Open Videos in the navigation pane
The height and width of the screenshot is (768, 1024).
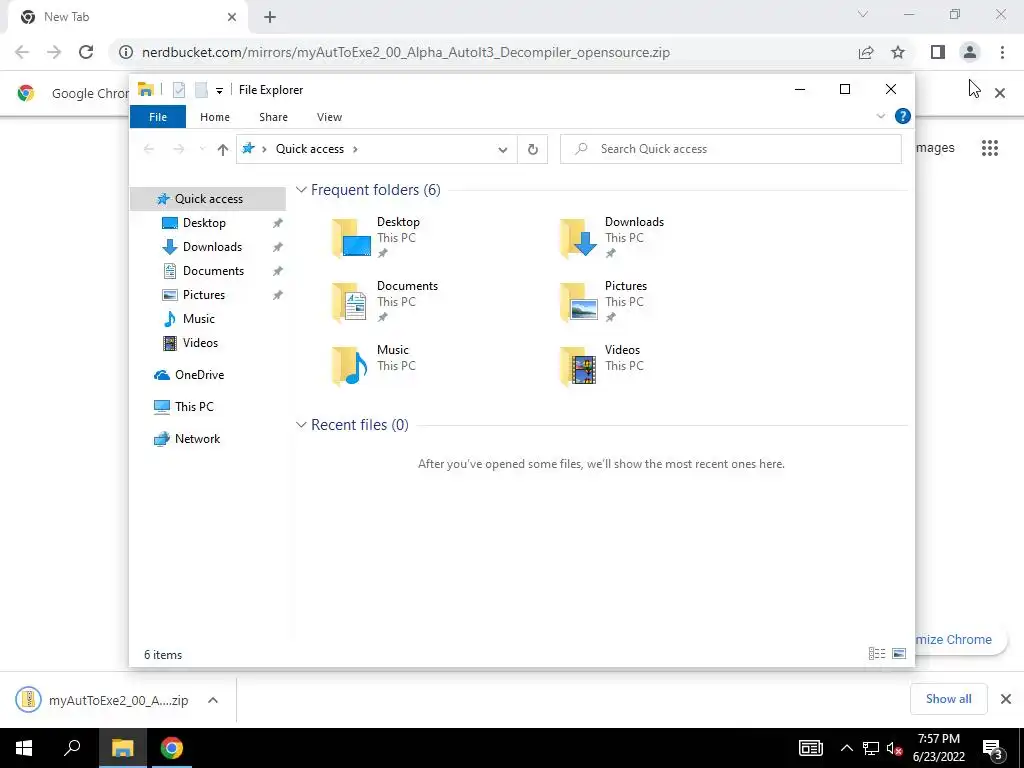point(200,343)
